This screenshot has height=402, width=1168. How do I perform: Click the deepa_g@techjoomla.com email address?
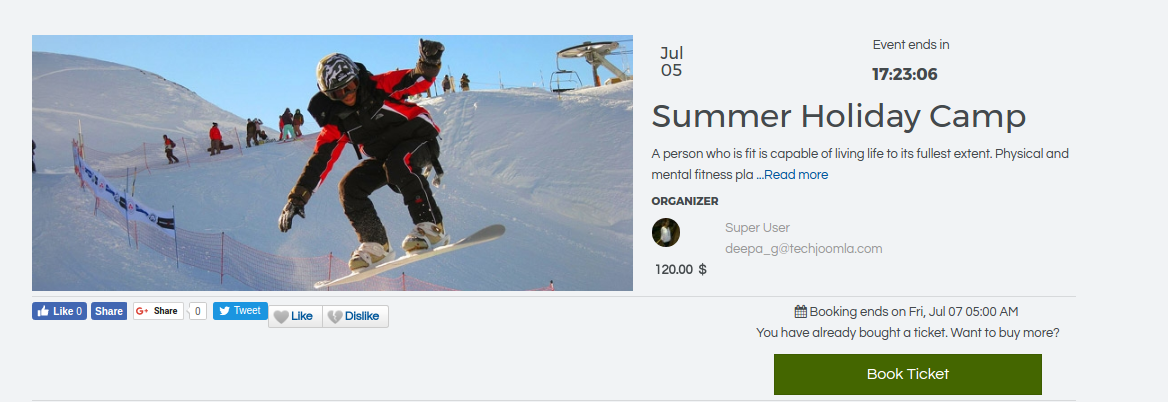(x=804, y=249)
